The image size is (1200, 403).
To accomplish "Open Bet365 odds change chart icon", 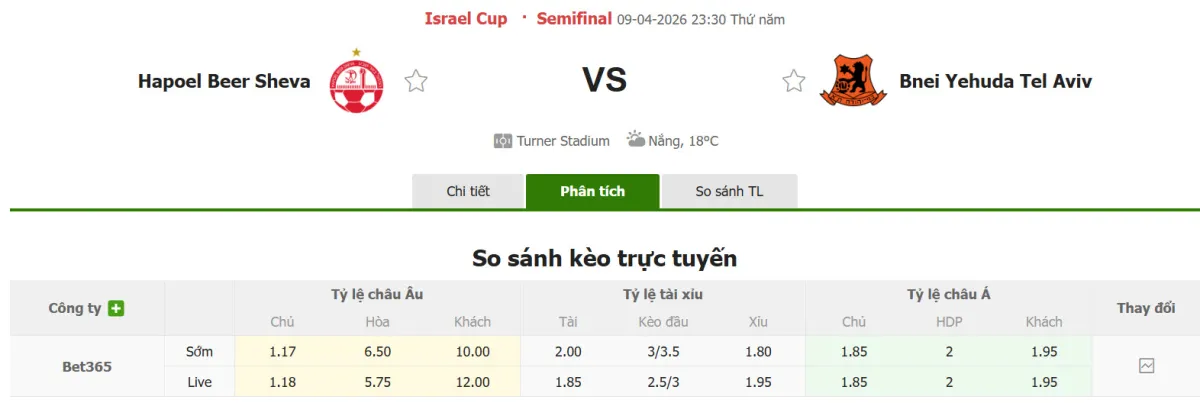I will [1146, 366].
